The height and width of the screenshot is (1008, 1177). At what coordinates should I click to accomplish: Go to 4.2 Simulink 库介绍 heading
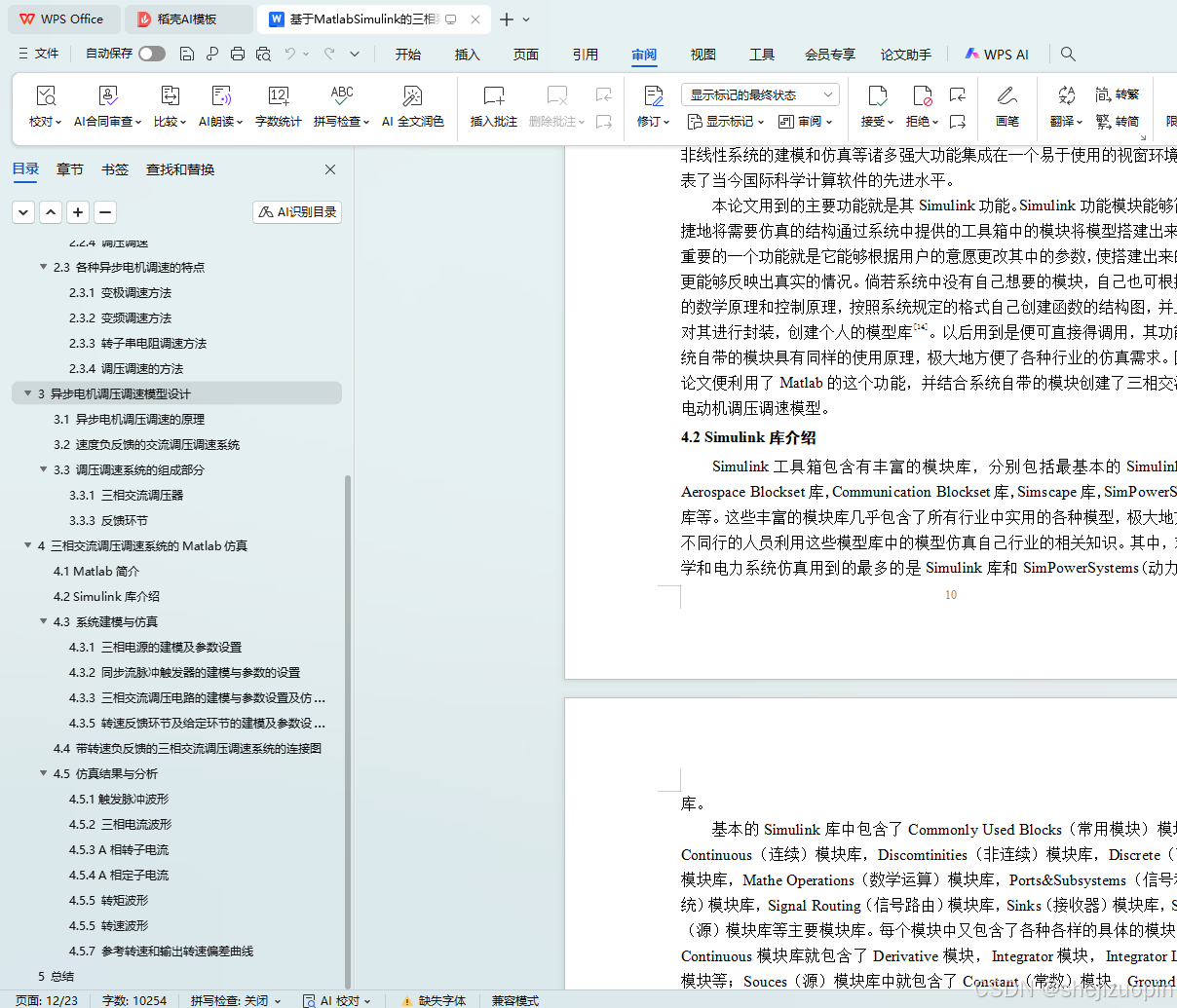(106, 596)
